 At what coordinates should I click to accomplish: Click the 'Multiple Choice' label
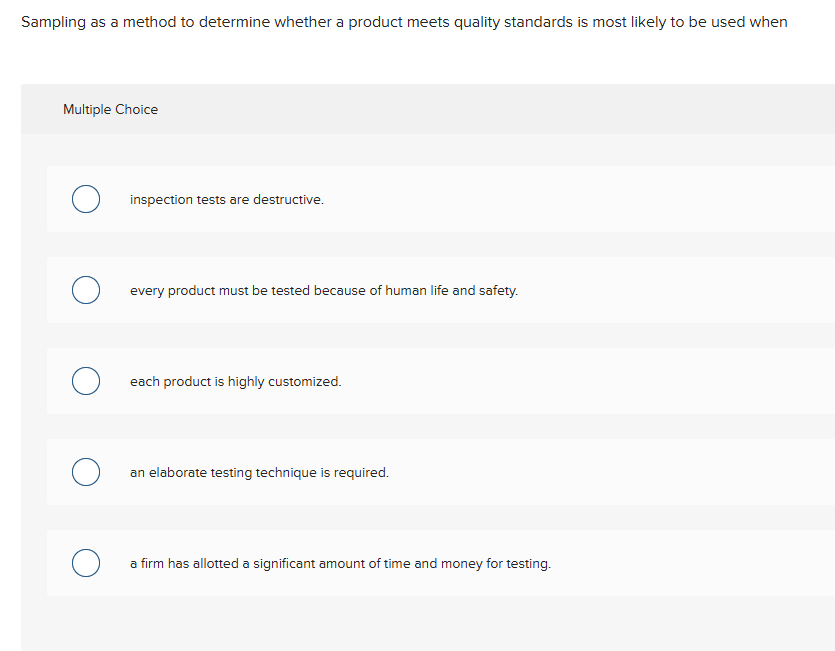pyautogui.click(x=110, y=109)
